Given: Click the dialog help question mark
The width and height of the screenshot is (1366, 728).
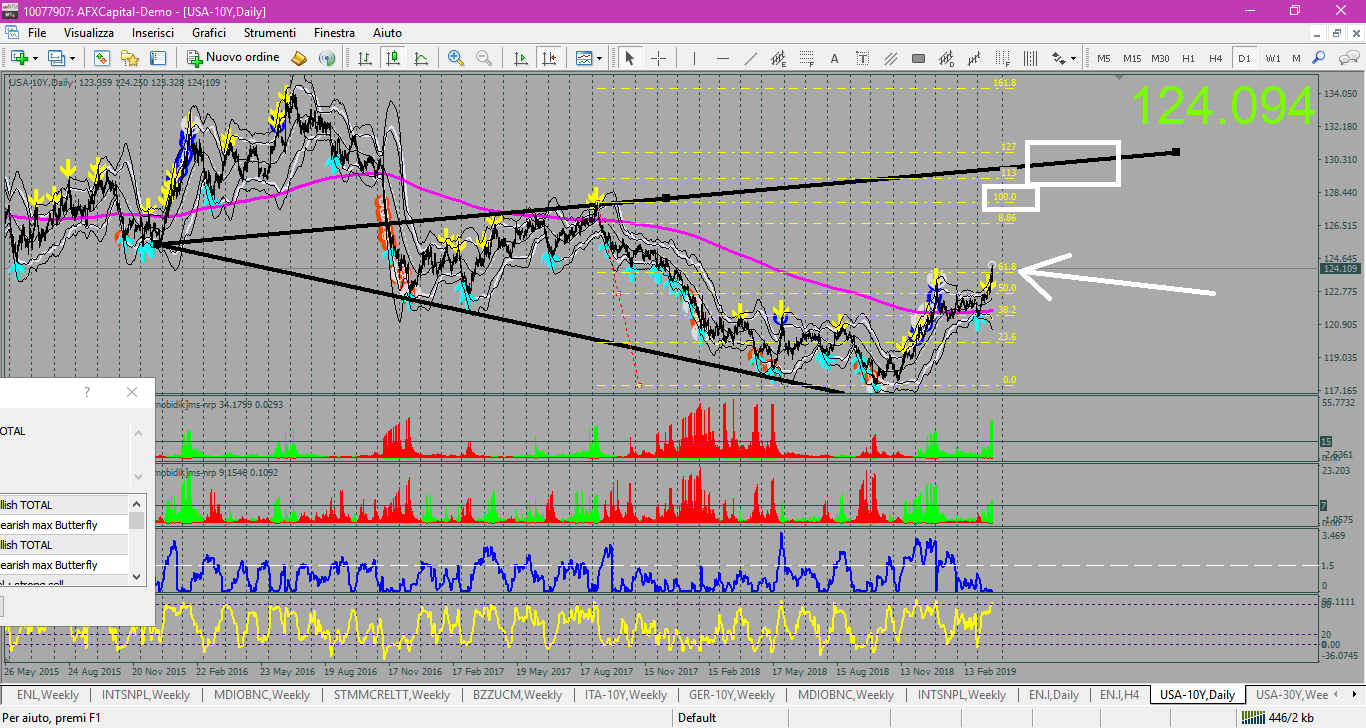Looking at the screenshot, I should [87, 392].
